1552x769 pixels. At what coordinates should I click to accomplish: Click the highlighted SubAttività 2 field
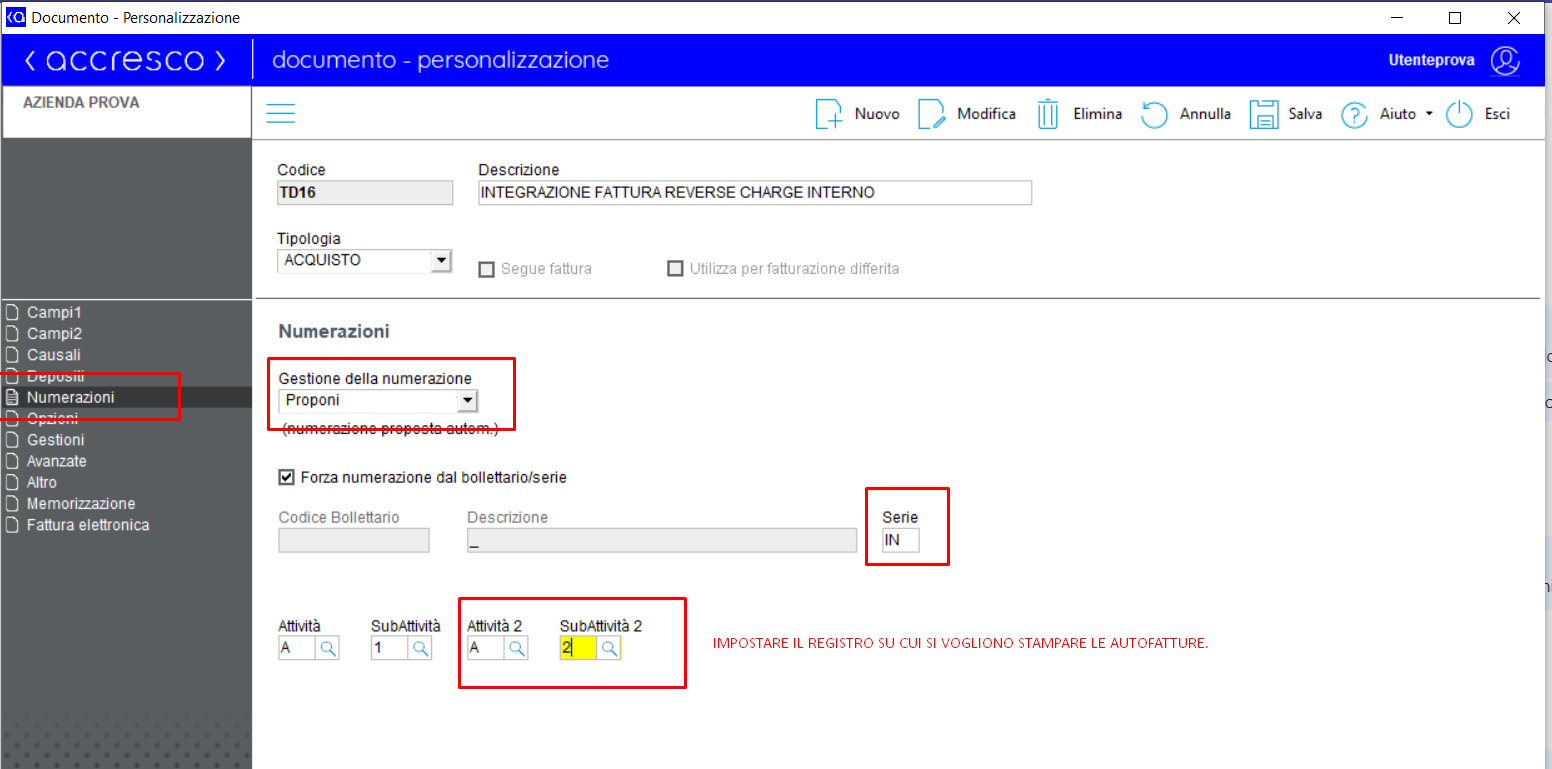(578, 648)
